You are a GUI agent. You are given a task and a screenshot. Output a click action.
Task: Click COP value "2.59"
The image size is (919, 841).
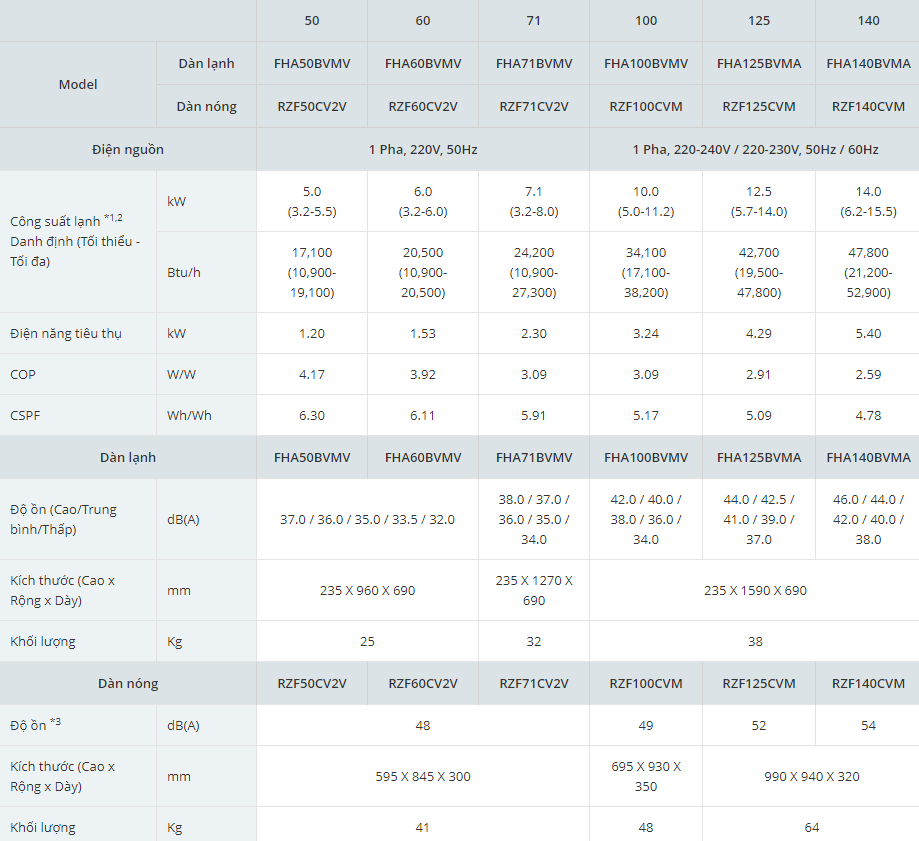(x=868, y=374)
